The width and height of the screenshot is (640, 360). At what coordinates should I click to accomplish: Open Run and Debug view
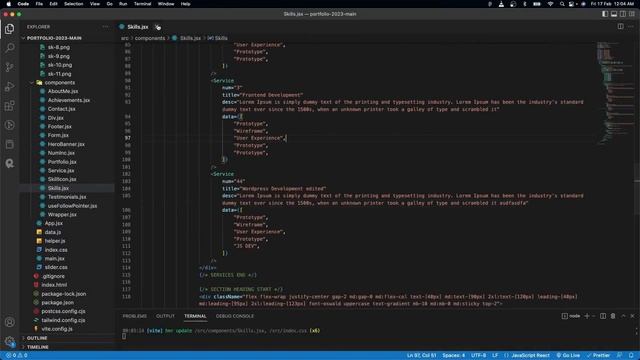(x=9, y=87)
